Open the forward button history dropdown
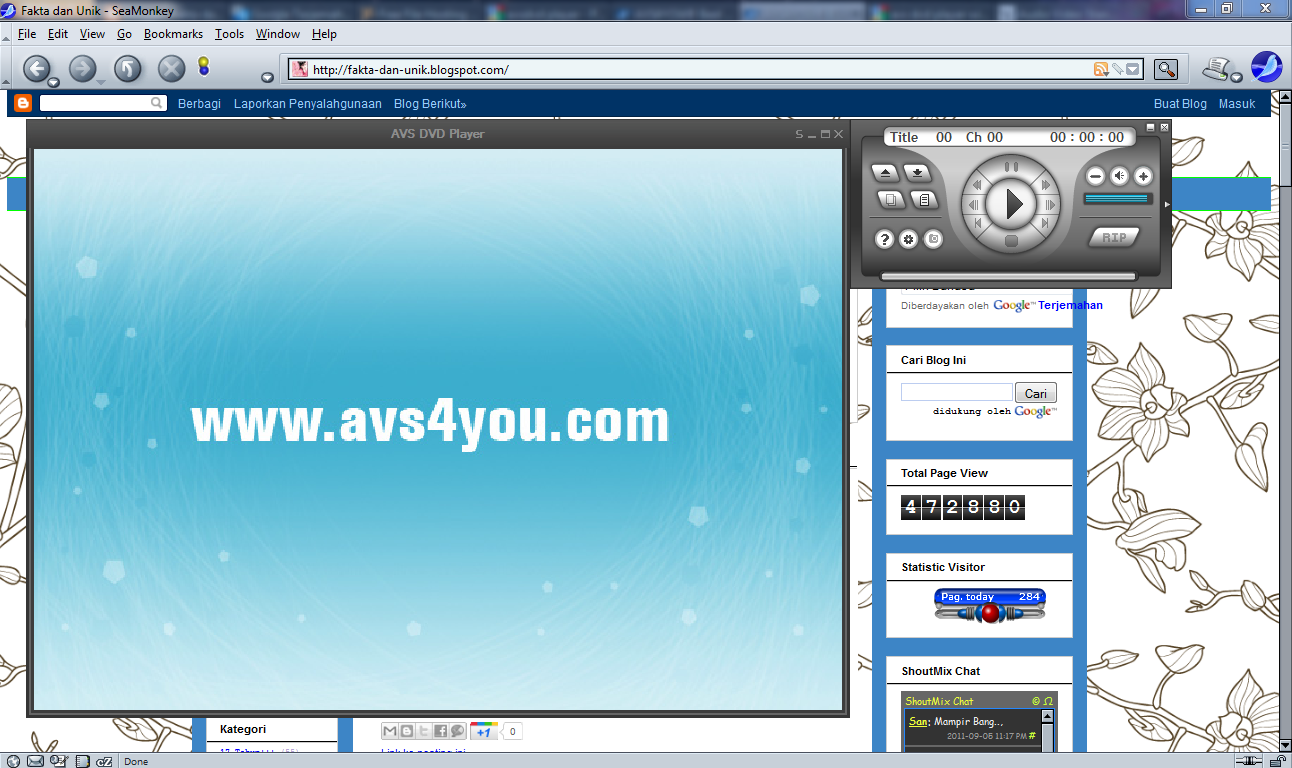Image resolution: width=1292 pixels, height=768 pixels. 101,80
